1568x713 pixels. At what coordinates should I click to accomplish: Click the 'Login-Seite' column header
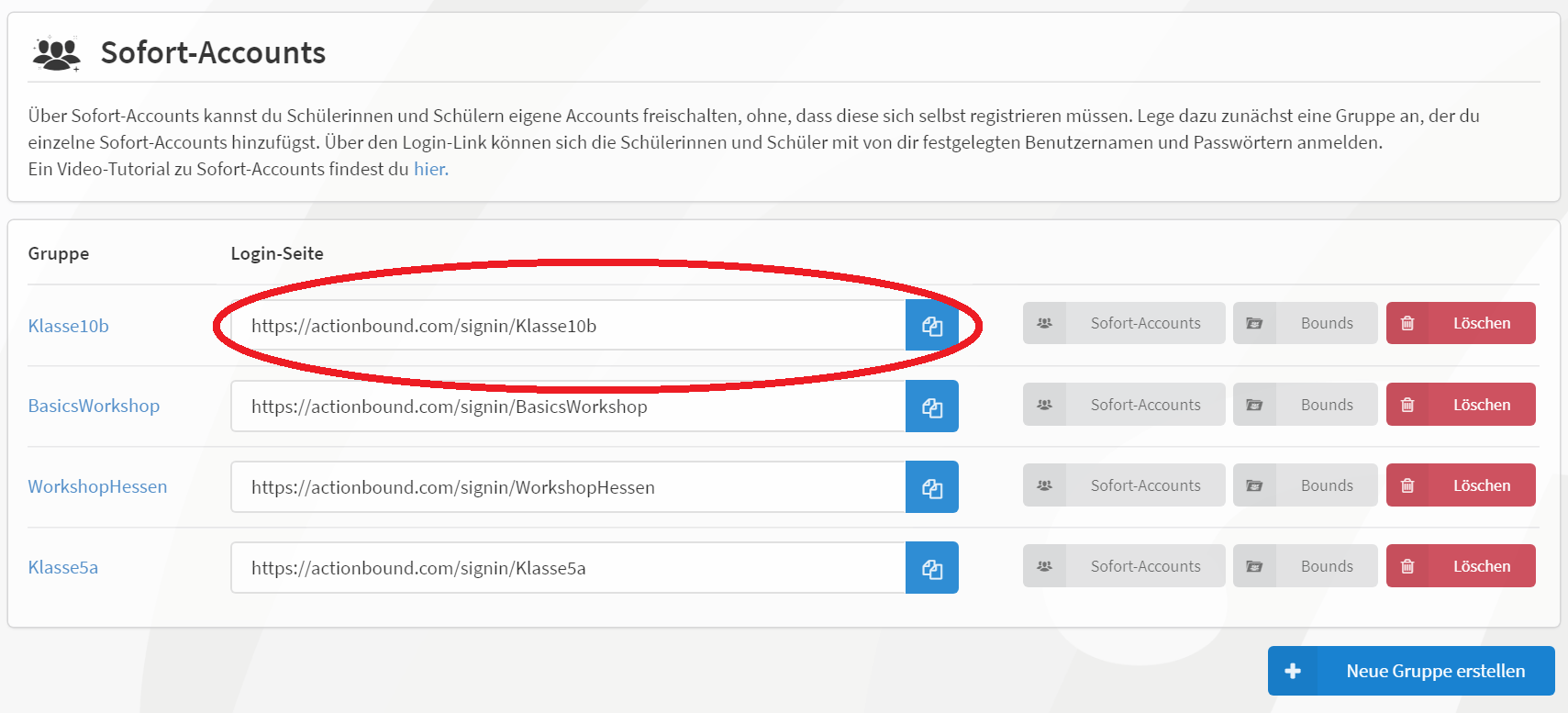tap(277, 253)
